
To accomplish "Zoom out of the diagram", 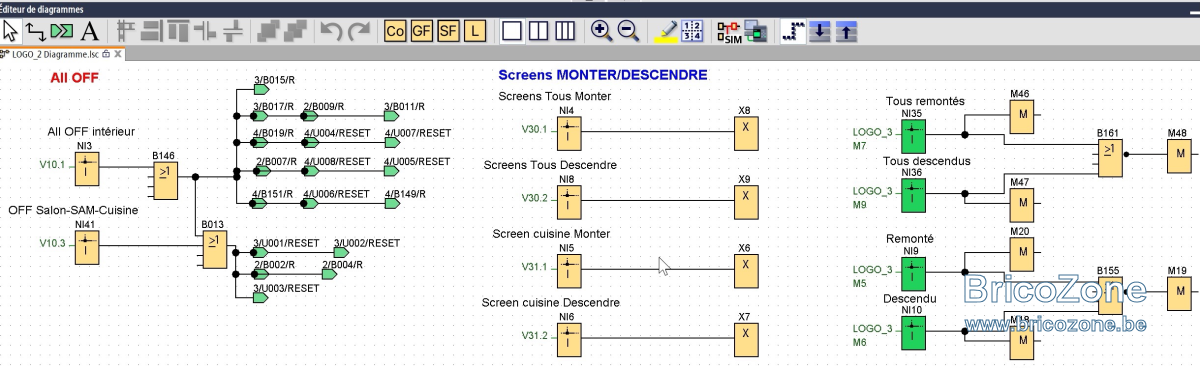I will pos(628,31).
